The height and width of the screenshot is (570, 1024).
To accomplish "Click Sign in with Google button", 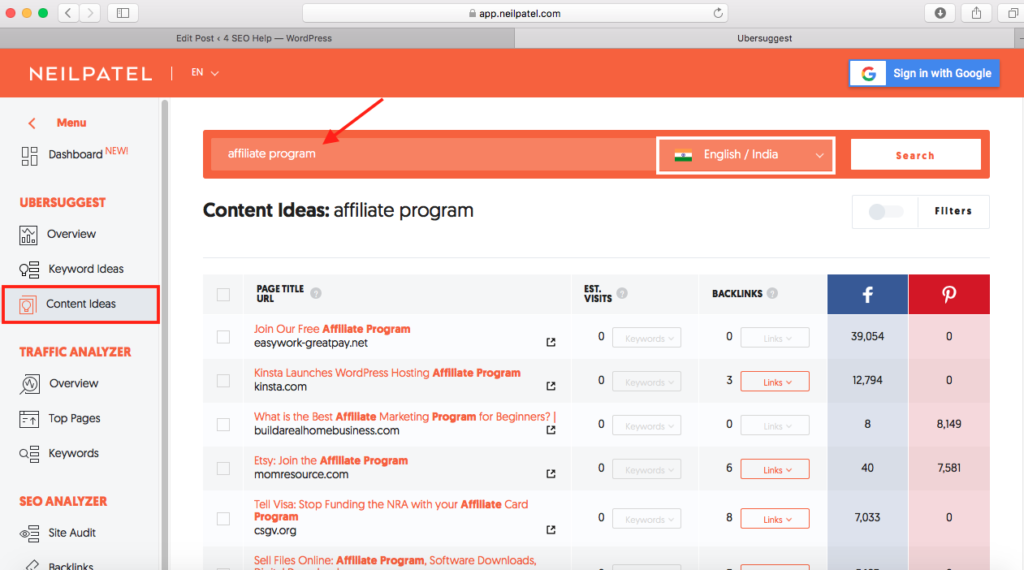I will point(924,74).
